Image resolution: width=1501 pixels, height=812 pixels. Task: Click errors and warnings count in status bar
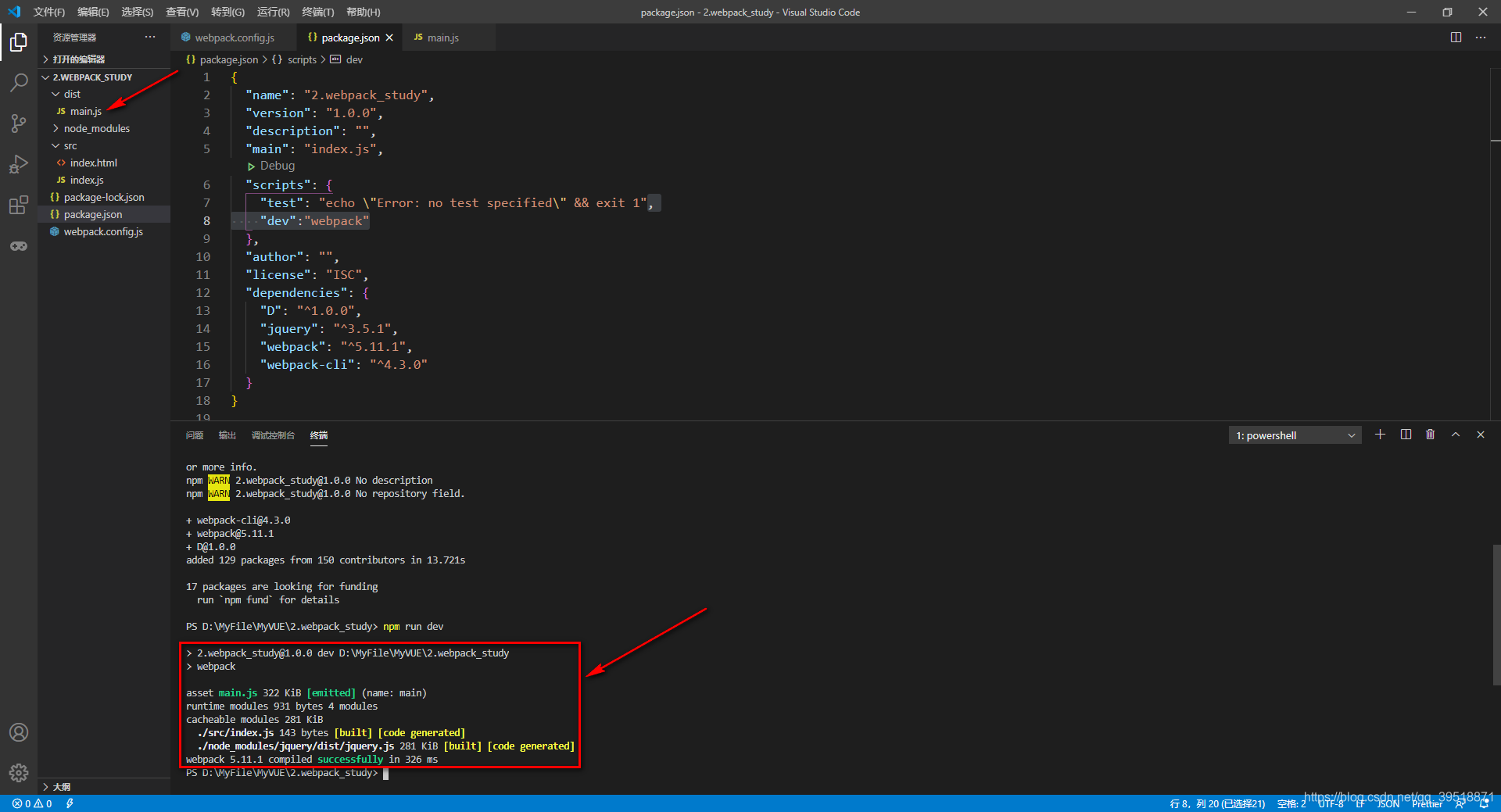32,803
